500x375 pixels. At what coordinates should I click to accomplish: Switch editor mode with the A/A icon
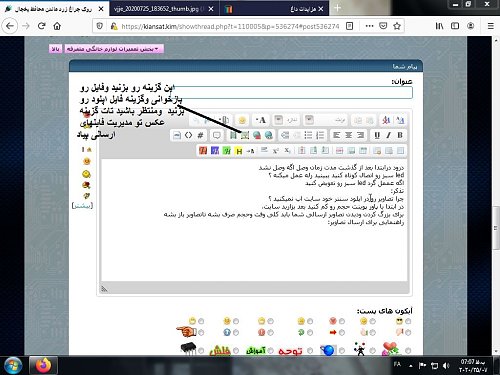point(400,120)
